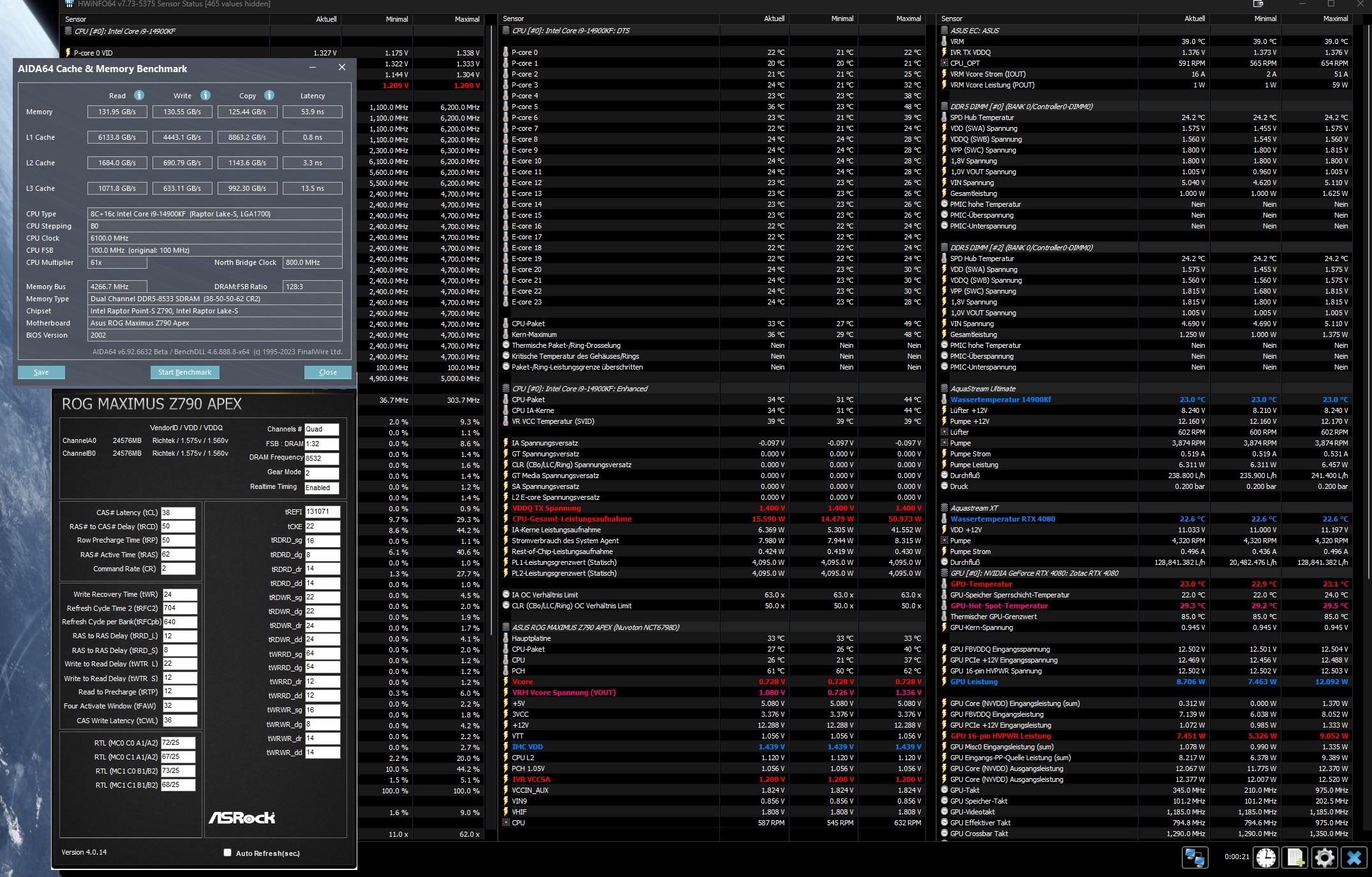Reset the sensor timer clock icon
The height and width of the screenshot is (877, 1372).
pos(1266,857)
